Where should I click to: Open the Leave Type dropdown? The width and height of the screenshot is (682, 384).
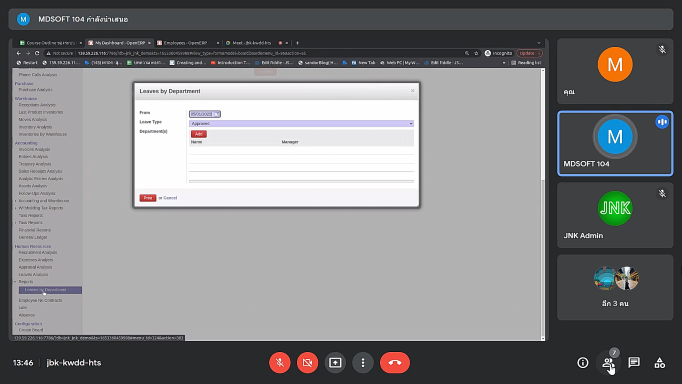tap(301, 124)
